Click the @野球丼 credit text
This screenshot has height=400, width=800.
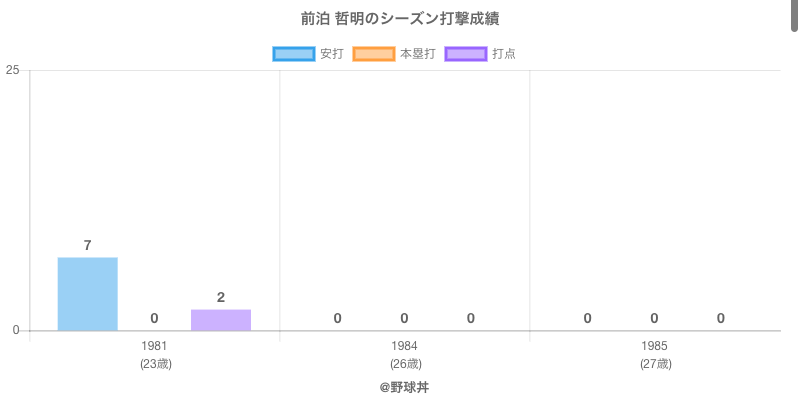click(x=404, y=386)
